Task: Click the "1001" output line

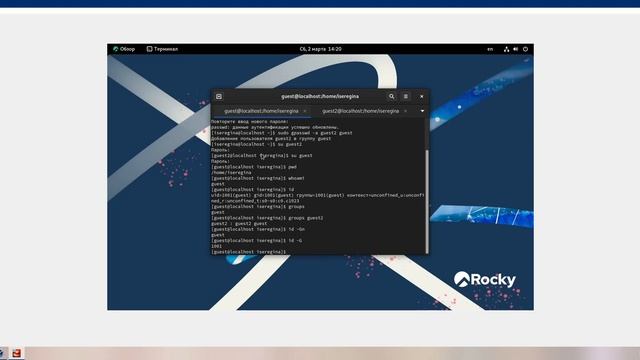Action: tap(217, 246)
